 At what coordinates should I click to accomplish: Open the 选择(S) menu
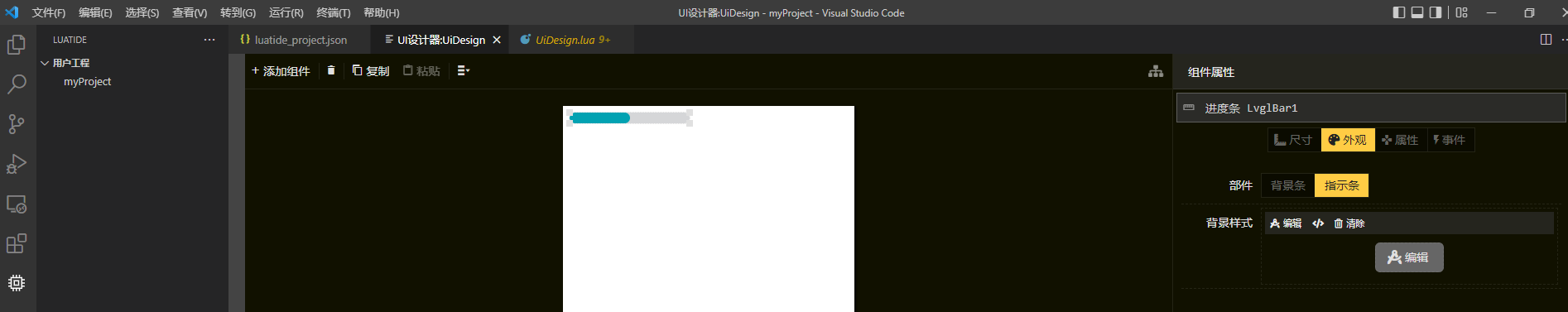[x=142, y=12]
